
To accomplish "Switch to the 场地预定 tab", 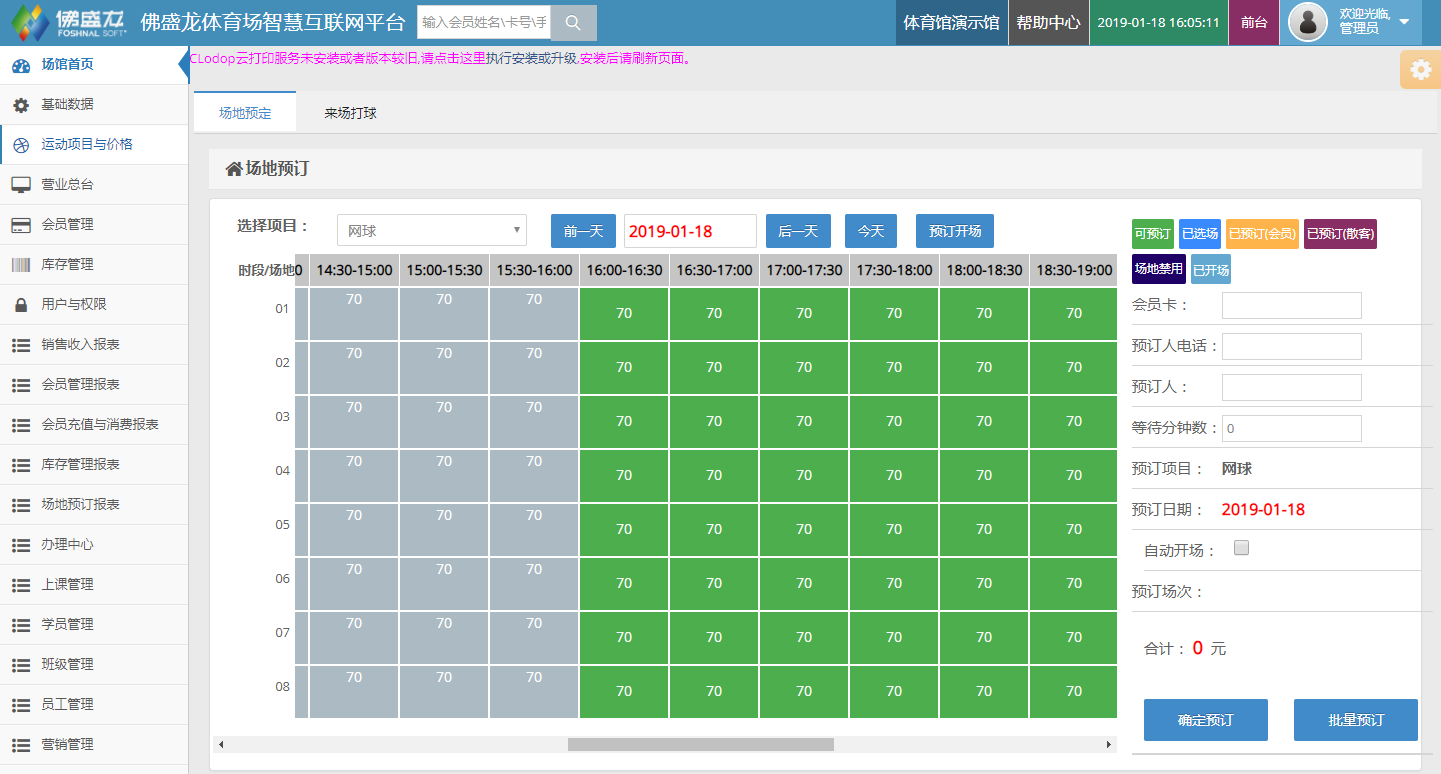I will (x=245, y=113).
